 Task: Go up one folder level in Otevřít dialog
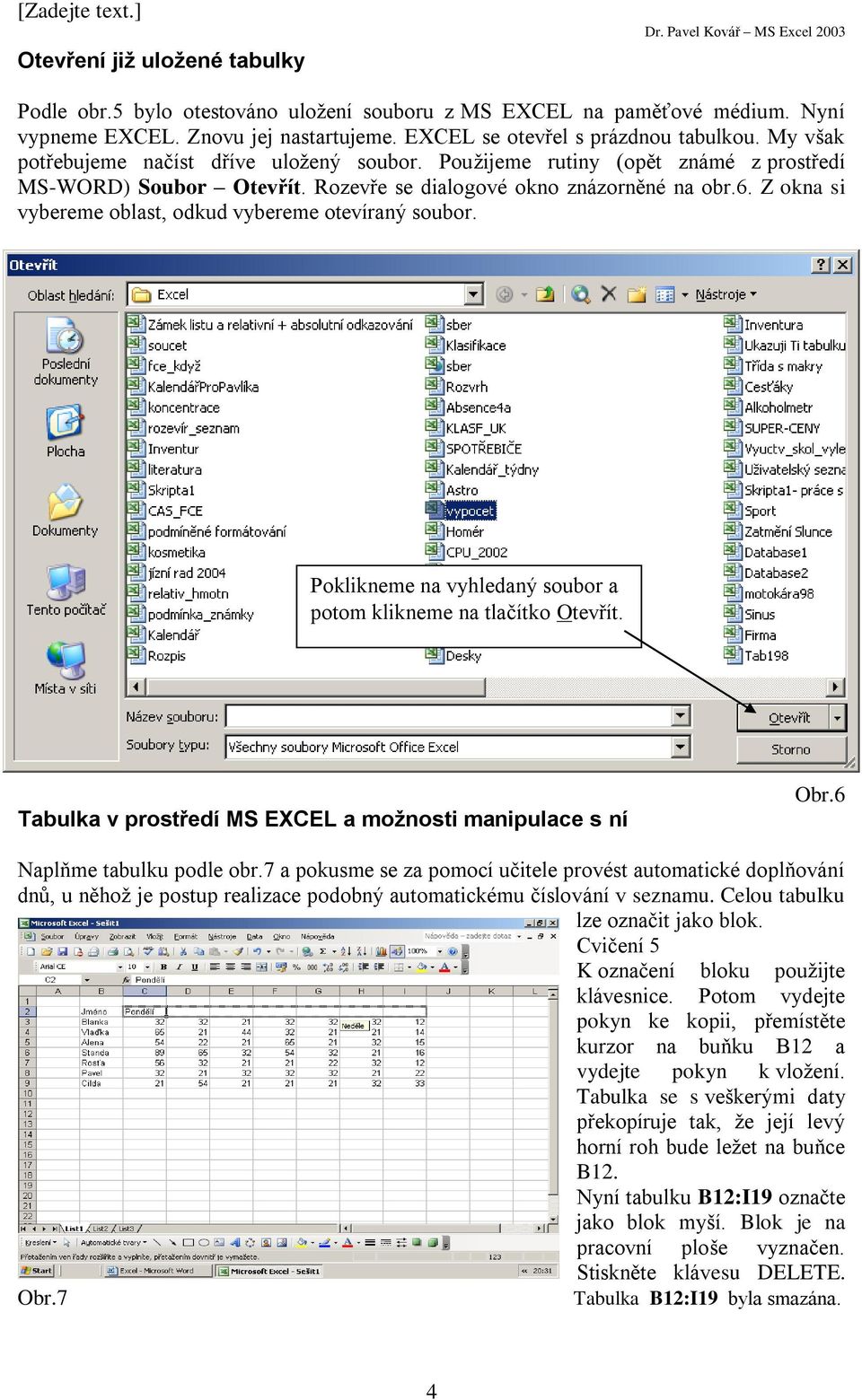(545, 294)
